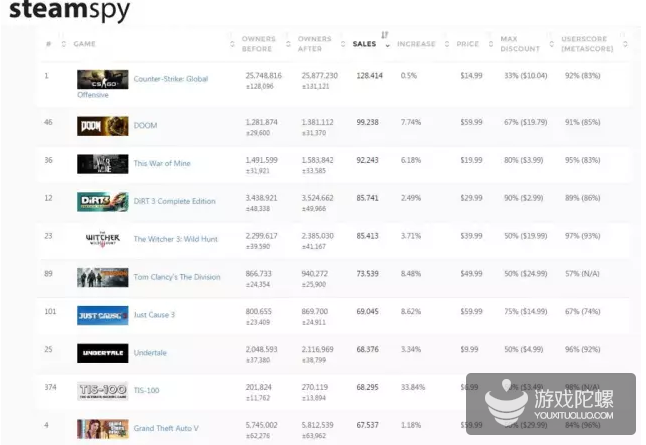The width and height of the screenshot is (646, 445).
Task: Select sales value 92,243
Action: click(x=367, y=160)
